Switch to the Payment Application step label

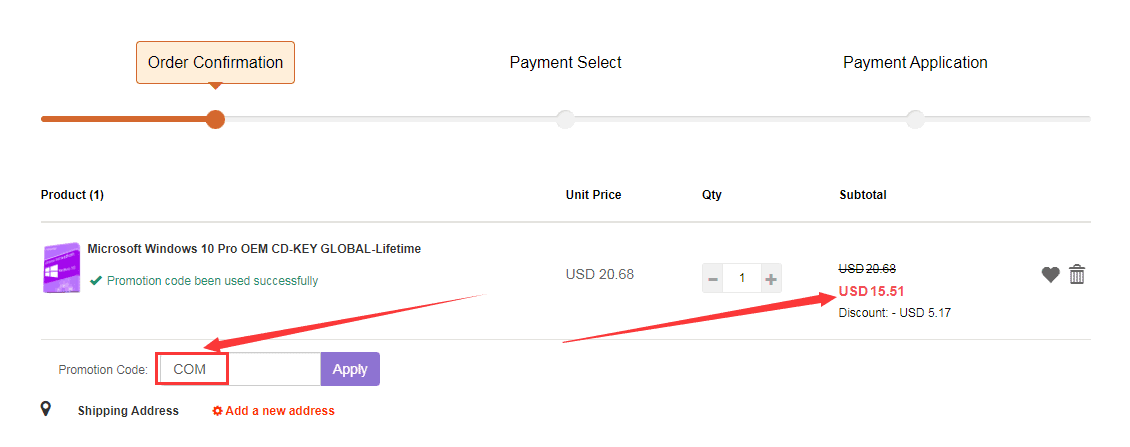[915, 62]
